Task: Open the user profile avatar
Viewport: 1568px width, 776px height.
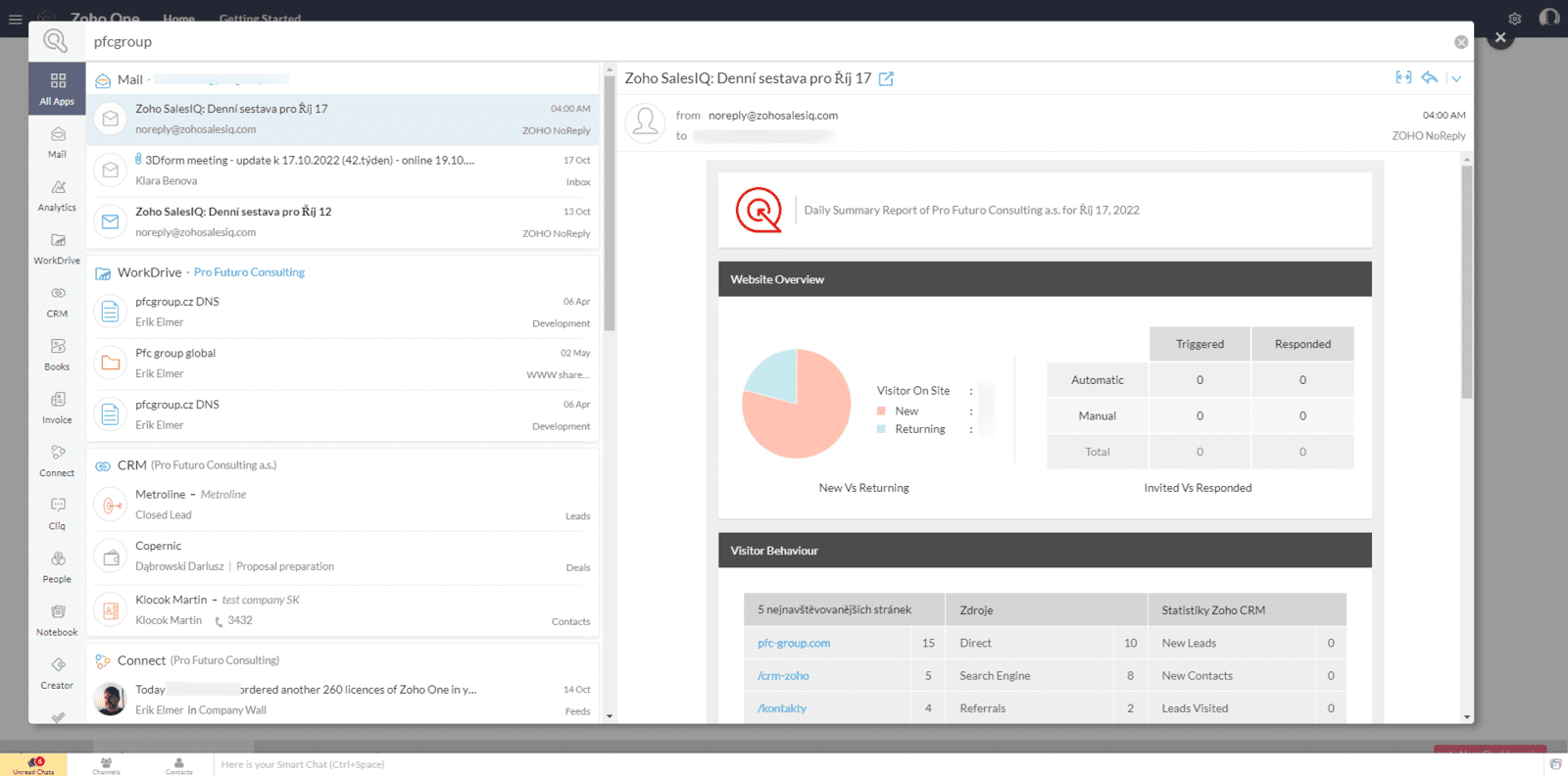Action: click(1549, 18)
